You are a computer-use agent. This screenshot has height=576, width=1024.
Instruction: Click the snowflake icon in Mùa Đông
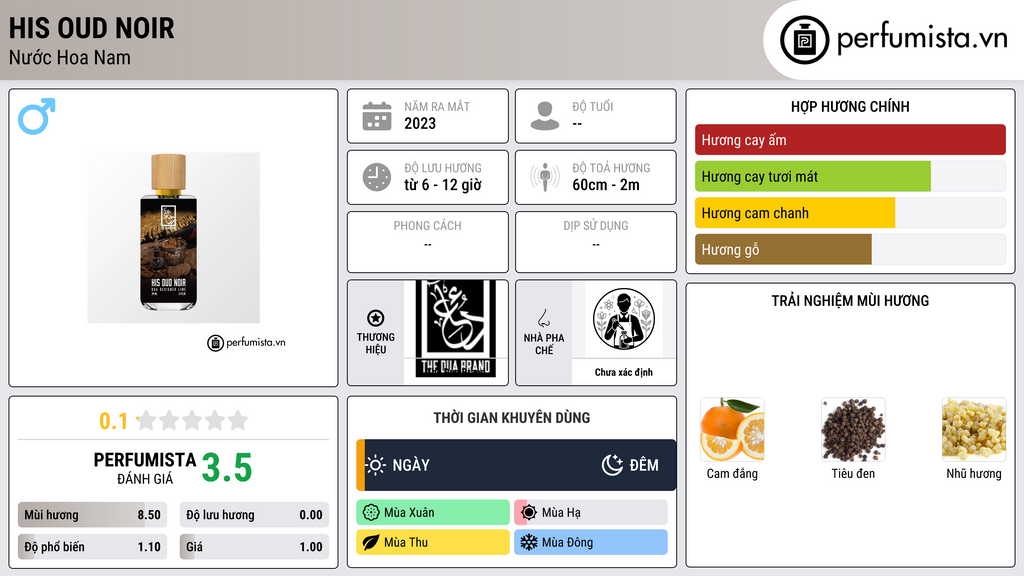[529, 542]
